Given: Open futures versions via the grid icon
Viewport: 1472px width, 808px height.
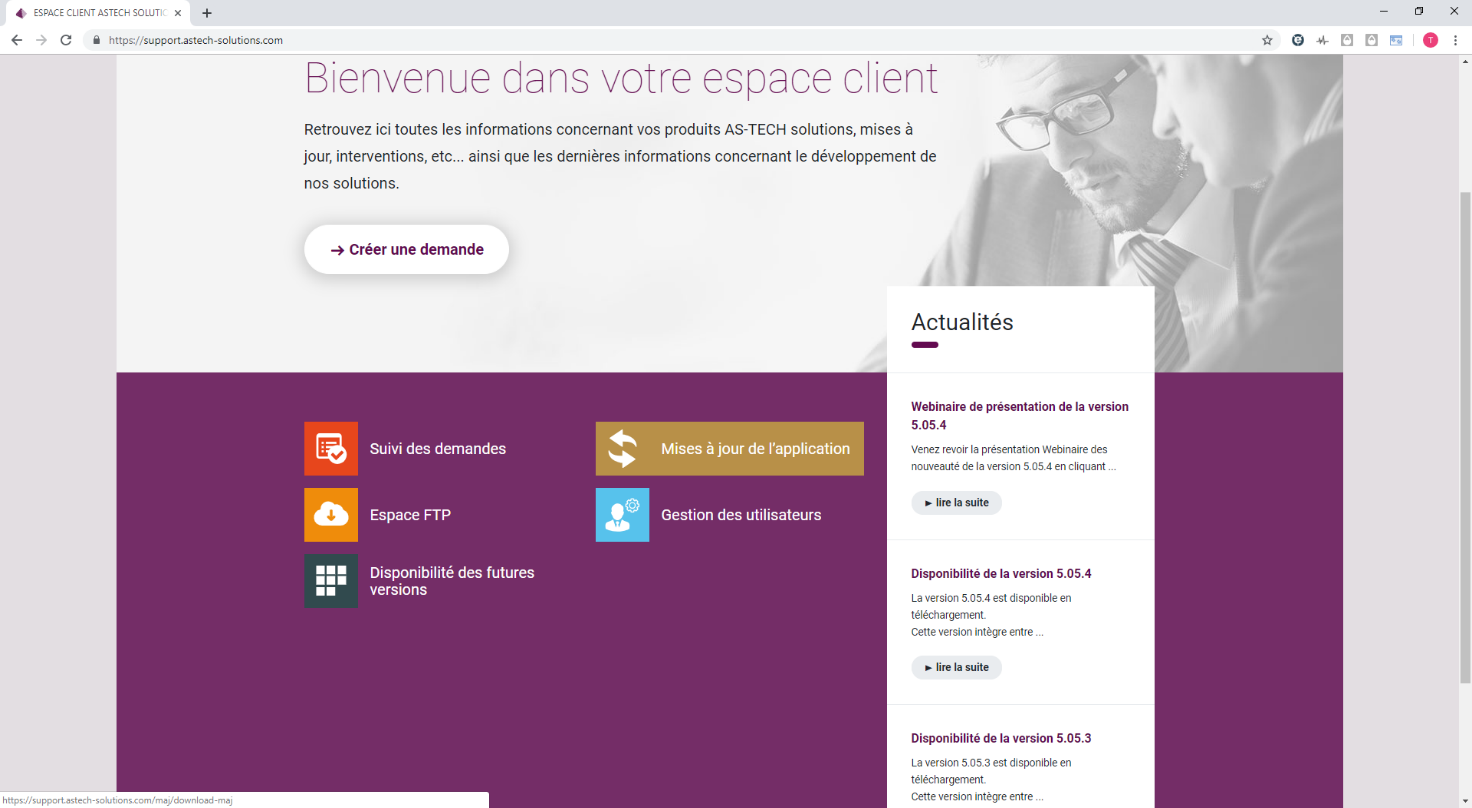Looking at the screenshot, I should pos(330,581).
